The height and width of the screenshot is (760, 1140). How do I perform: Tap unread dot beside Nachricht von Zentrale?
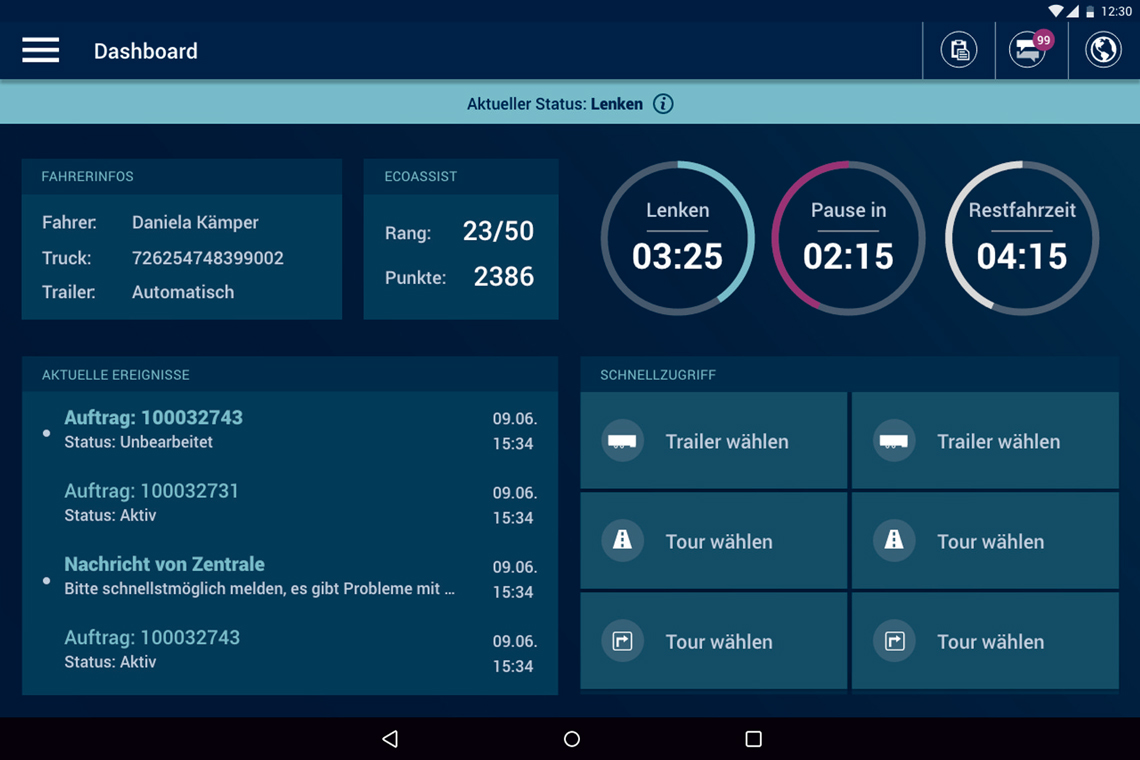[x=47, y=580]
